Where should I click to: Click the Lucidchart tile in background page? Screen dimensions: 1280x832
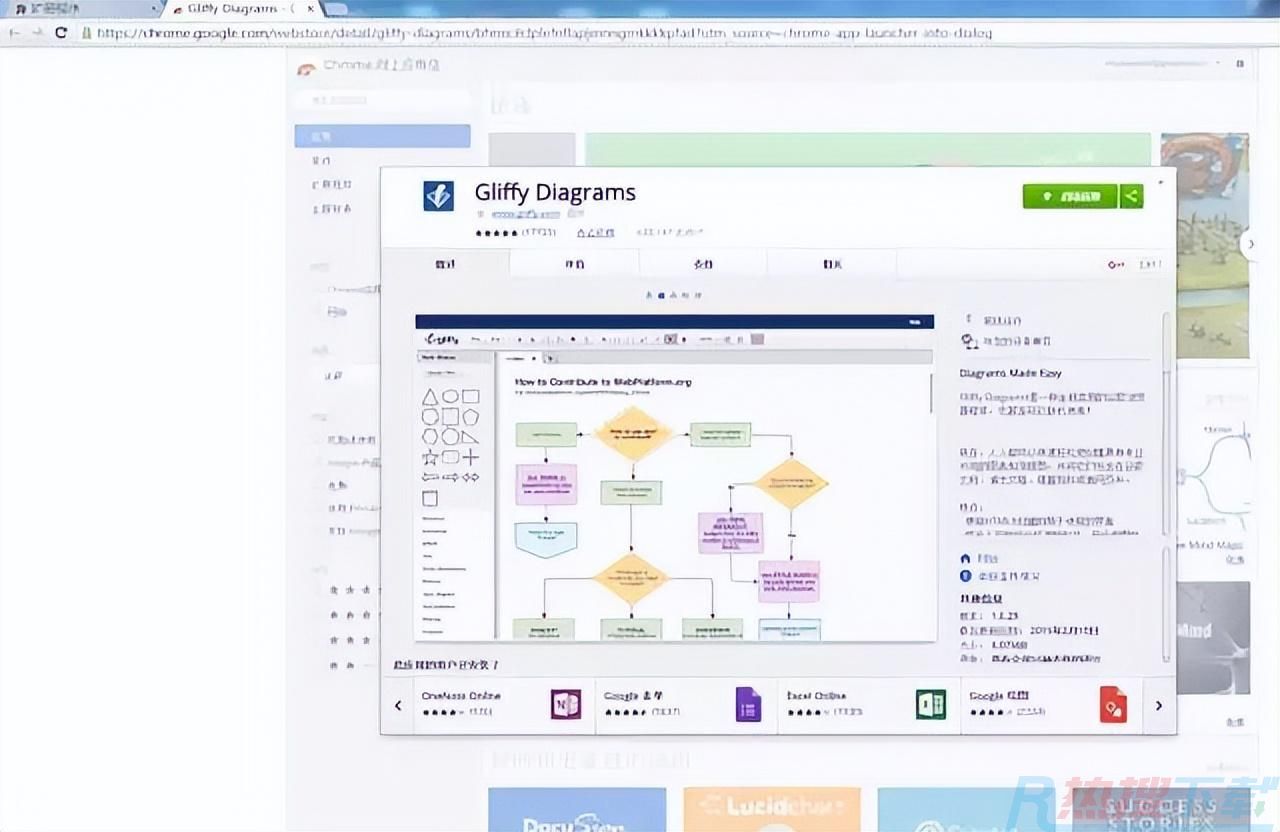point(772,809)
